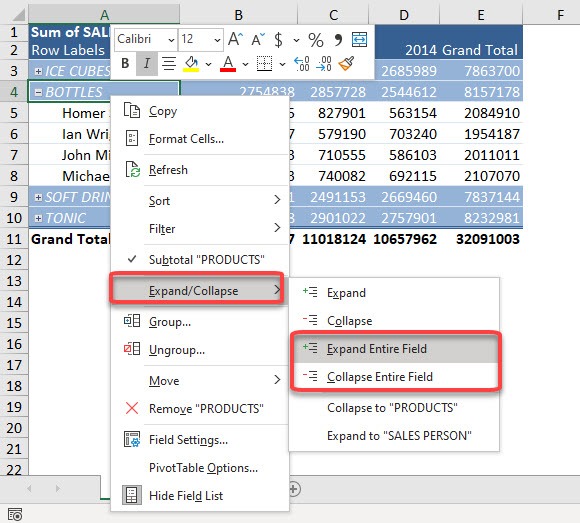Collapse the BOTTLES row group
580x523 pixels.
(38, 92)
